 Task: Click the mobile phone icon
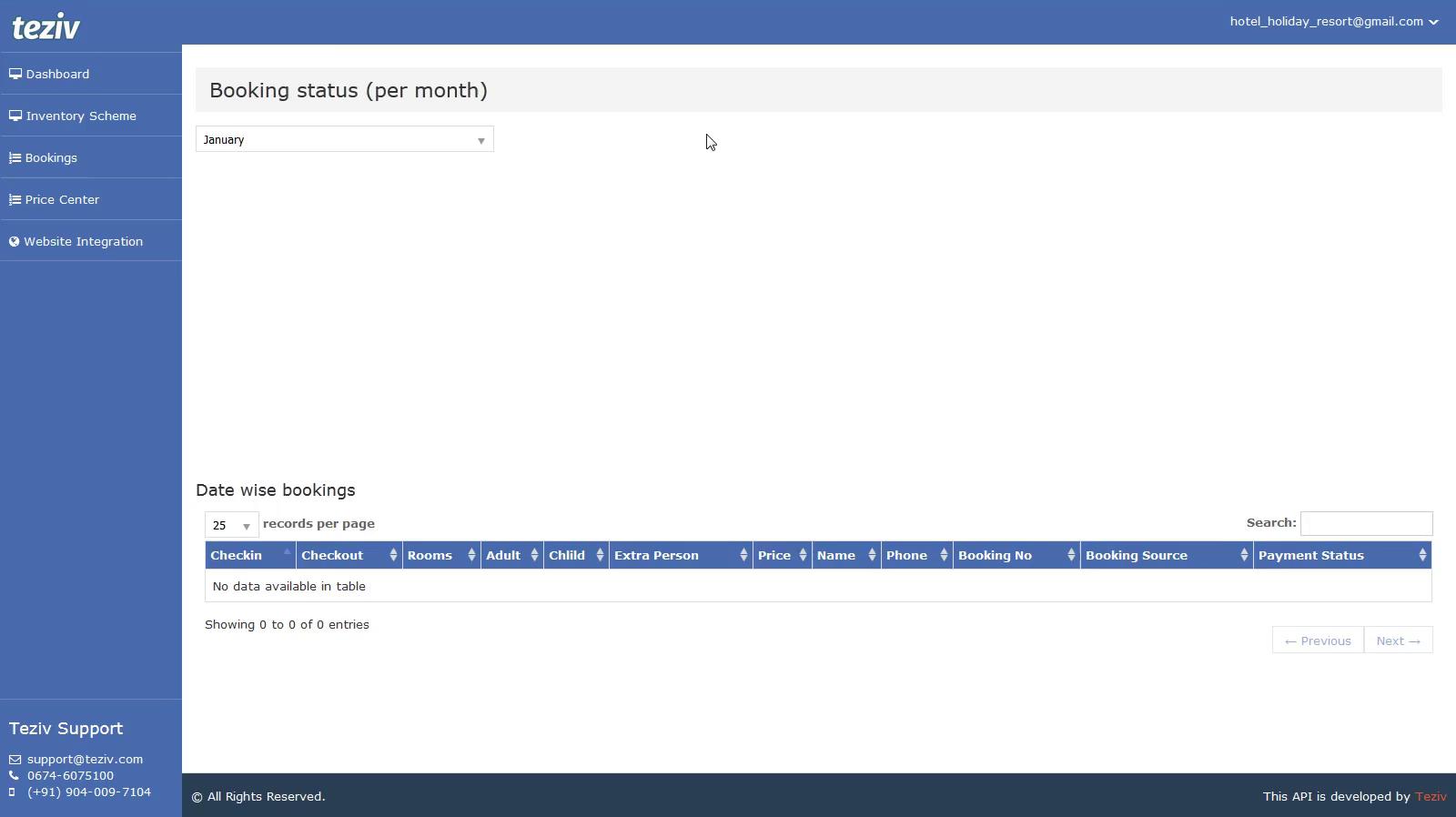point(12,792)
